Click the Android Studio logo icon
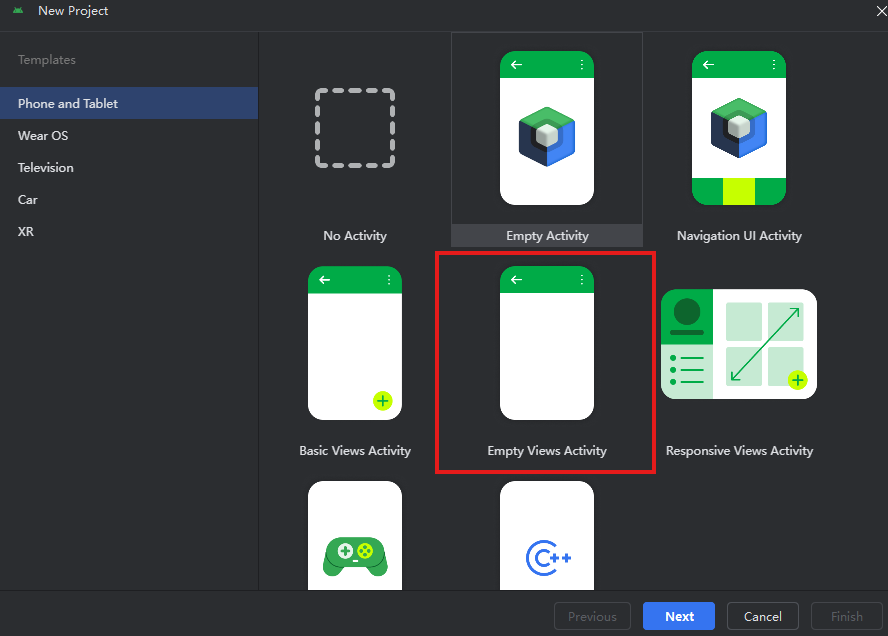 (x=19, y=11)
